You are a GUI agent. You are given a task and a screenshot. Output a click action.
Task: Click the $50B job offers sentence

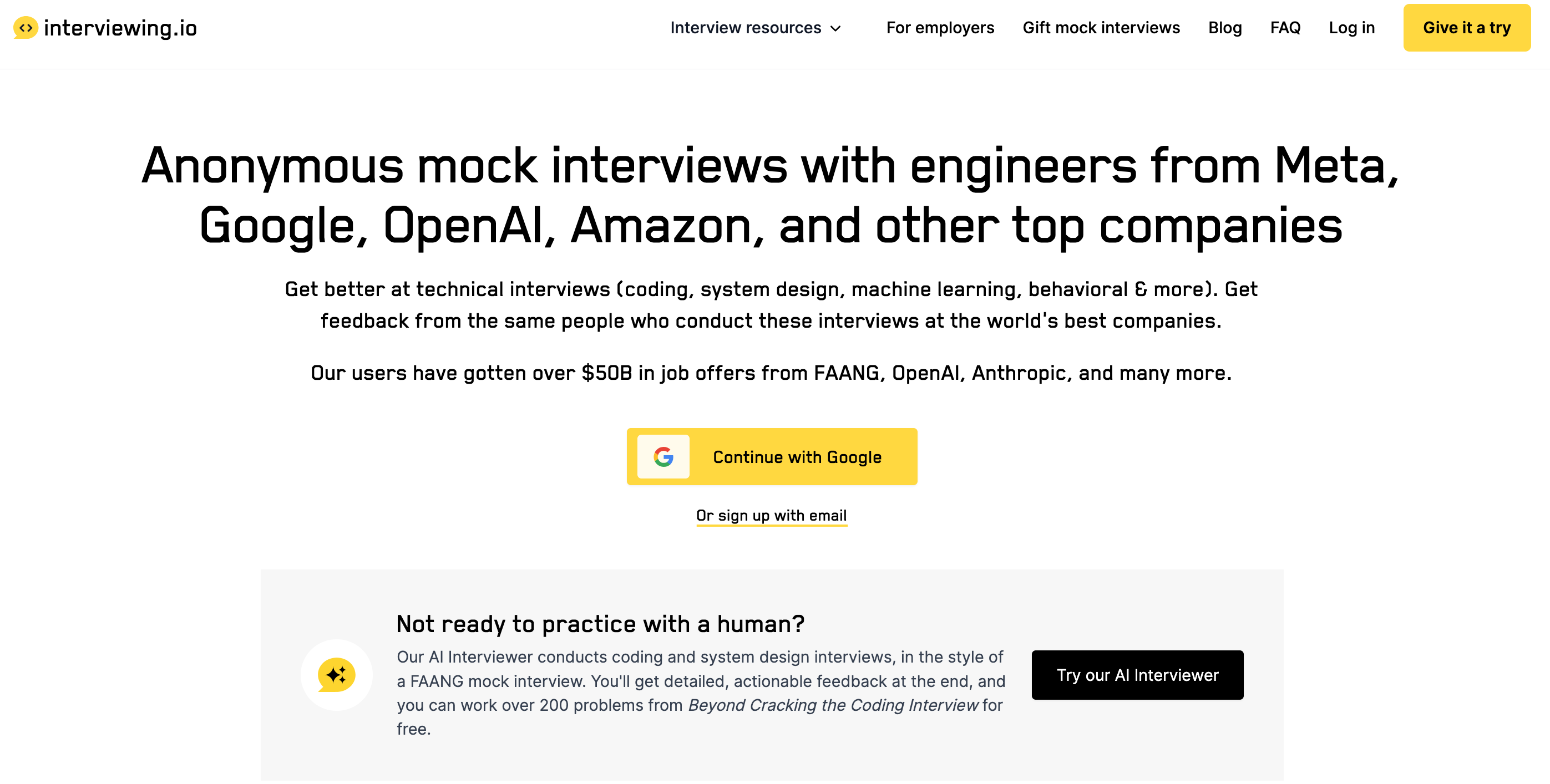(x=771, y=373)
